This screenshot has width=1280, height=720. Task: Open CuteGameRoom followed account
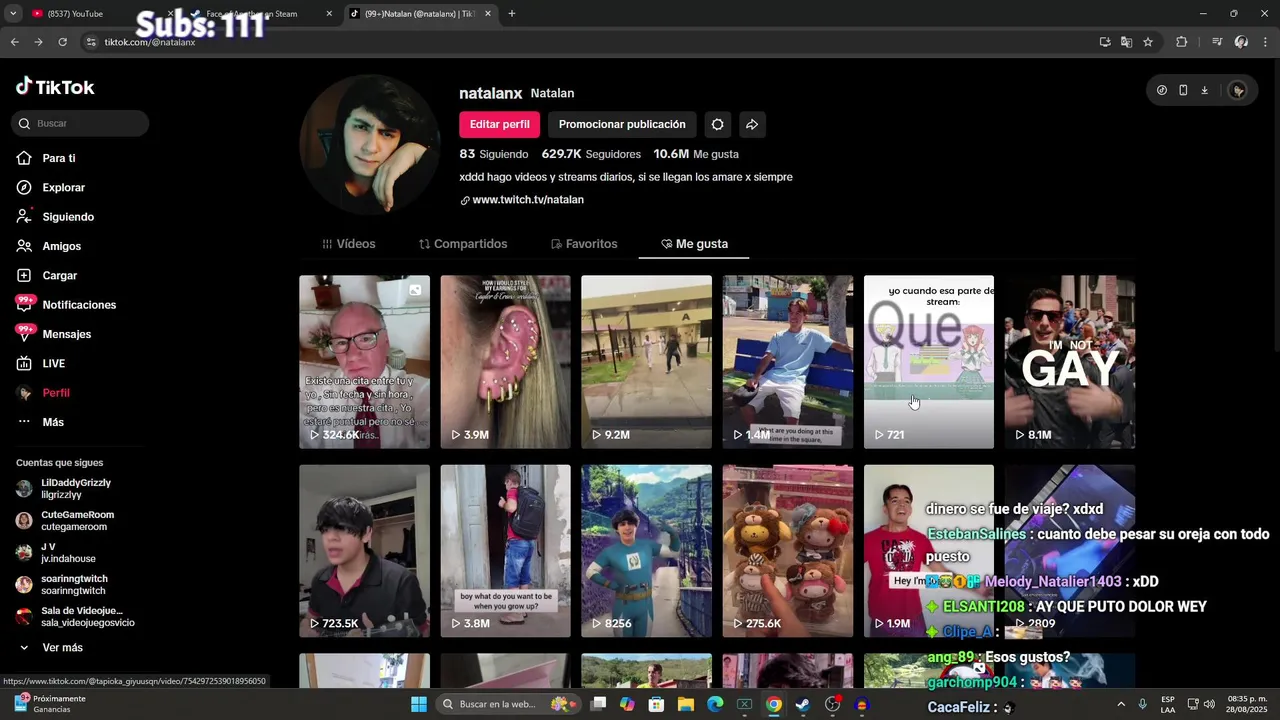click(x=75, y=521)
